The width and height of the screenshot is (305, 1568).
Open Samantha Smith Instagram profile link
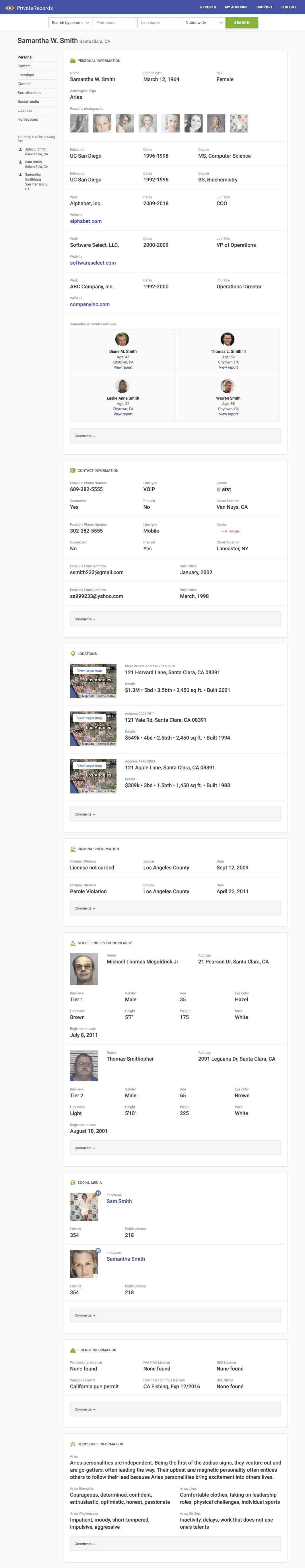click(125, 1259)
